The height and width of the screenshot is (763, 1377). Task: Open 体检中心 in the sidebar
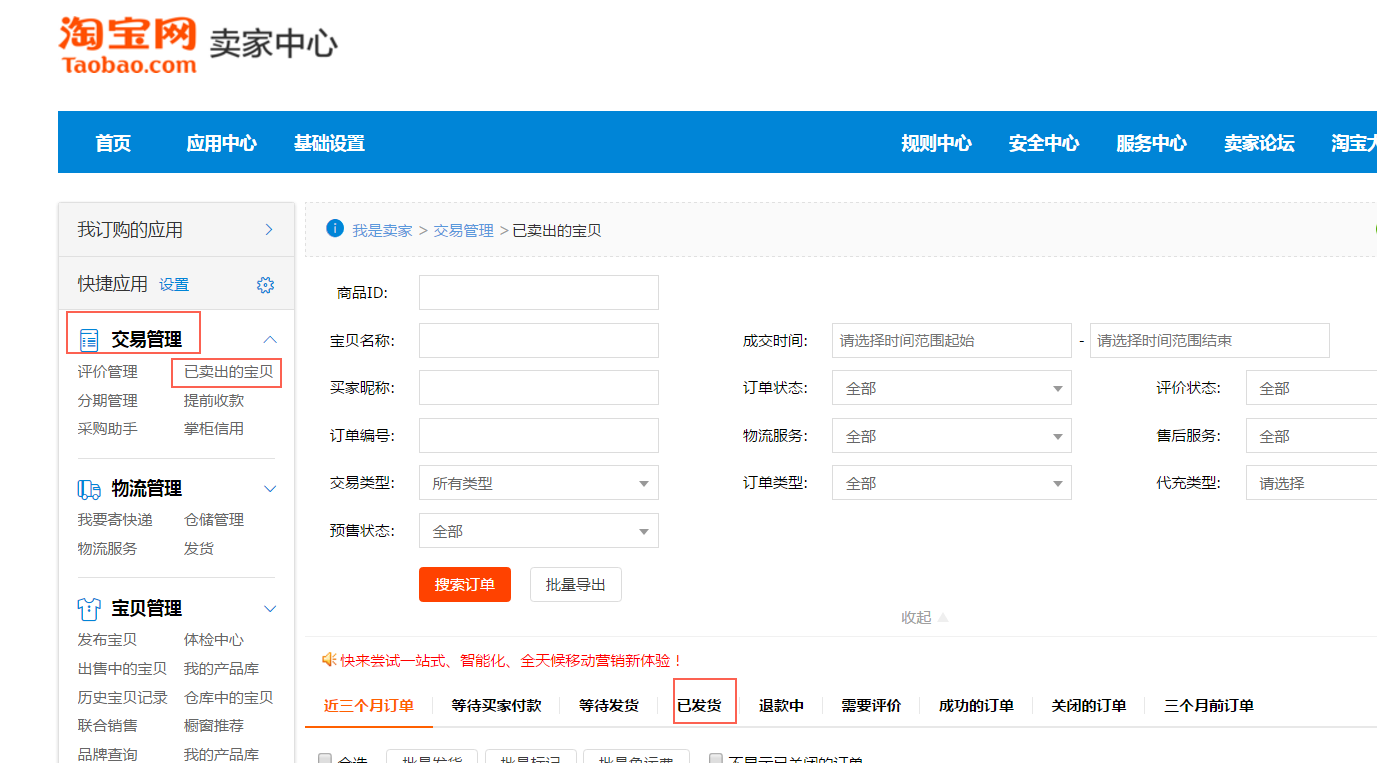click(x=214, y=640)
